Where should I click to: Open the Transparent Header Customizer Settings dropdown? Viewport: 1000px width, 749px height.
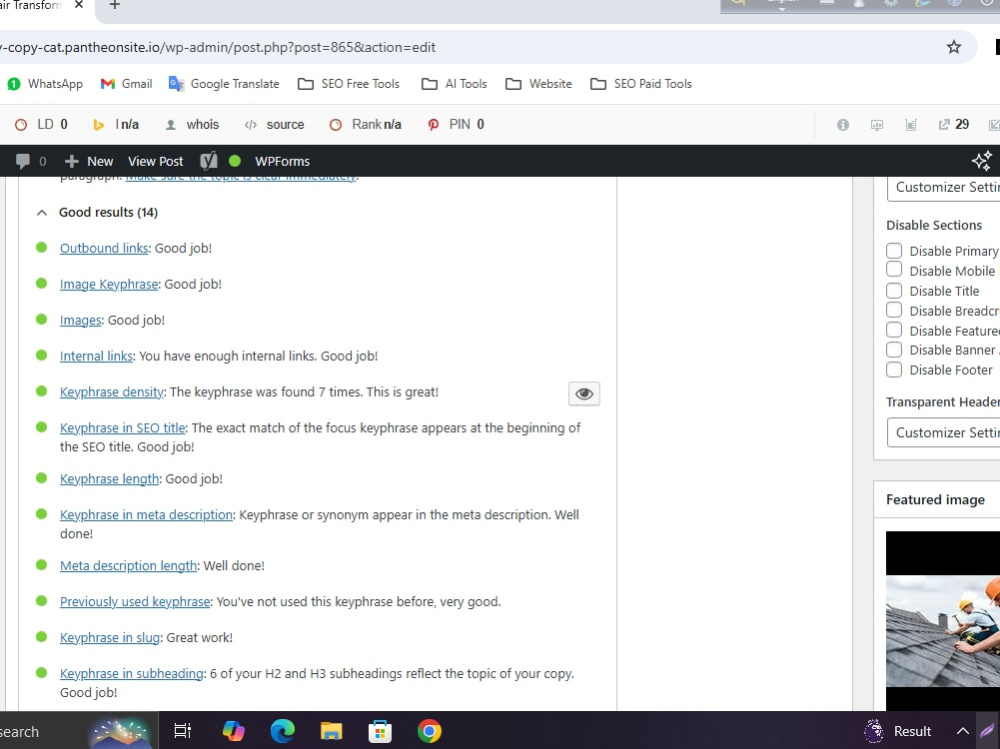coord(943,433)
